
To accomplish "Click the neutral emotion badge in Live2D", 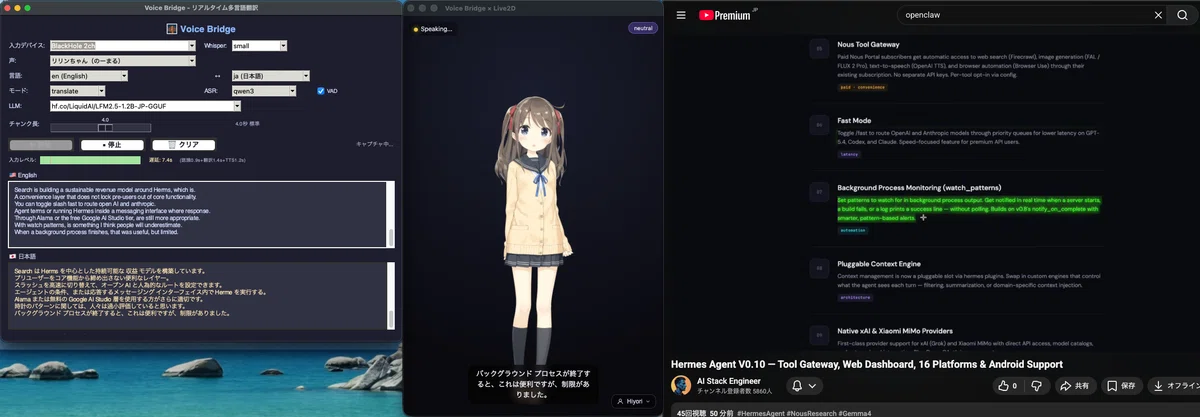I will coord(643,29).
